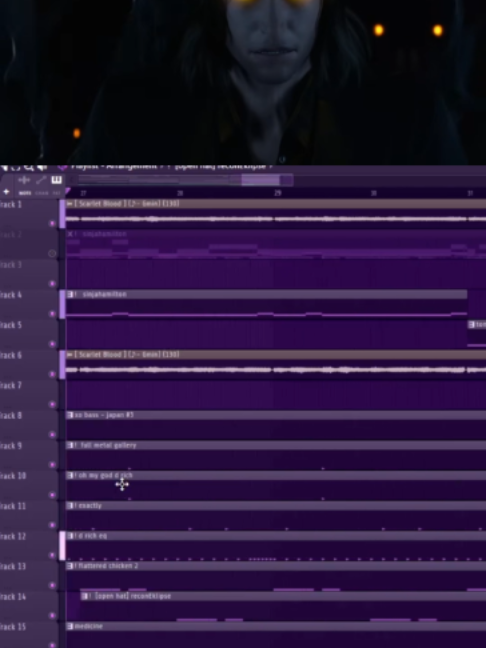Open the Scarlet Blood clip menu on Track 6

pyautogui.click(x=70, y=354)
